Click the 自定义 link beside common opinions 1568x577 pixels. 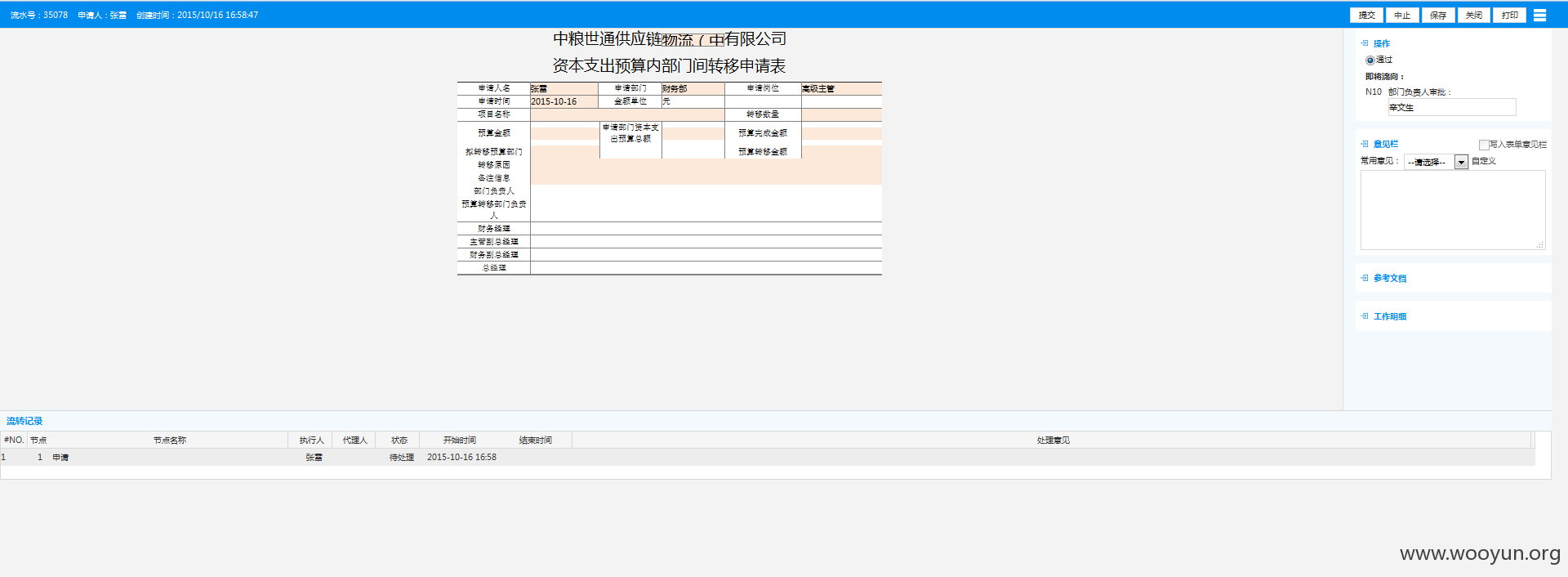[x=1484, y=162]
